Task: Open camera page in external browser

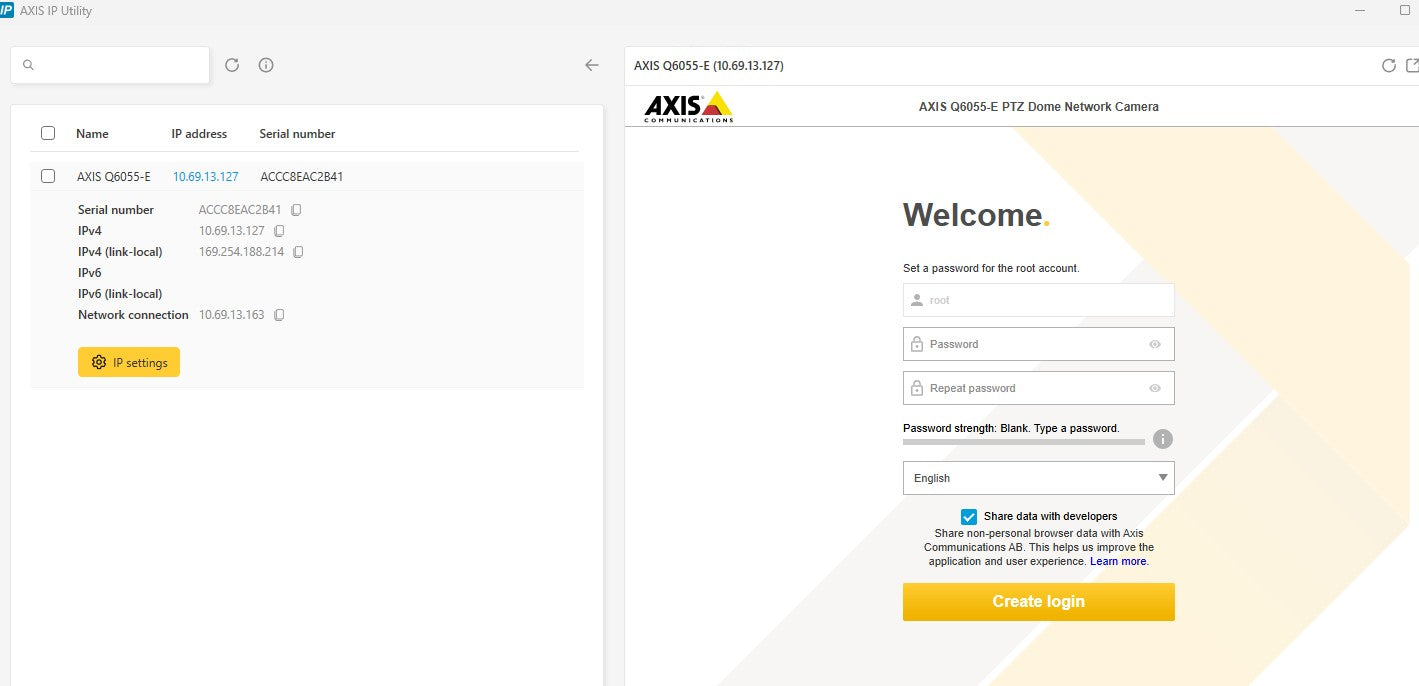Action: click(1412, 66)
